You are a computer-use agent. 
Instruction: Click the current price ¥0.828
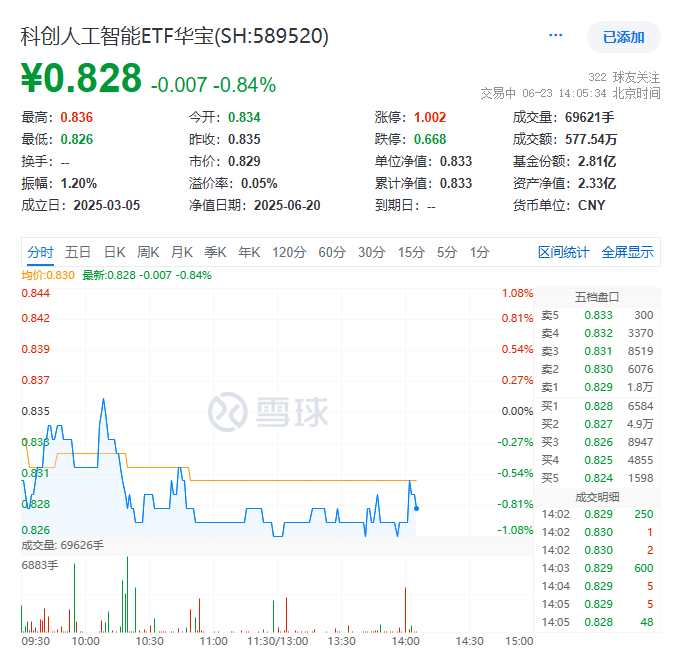[81, 78]
